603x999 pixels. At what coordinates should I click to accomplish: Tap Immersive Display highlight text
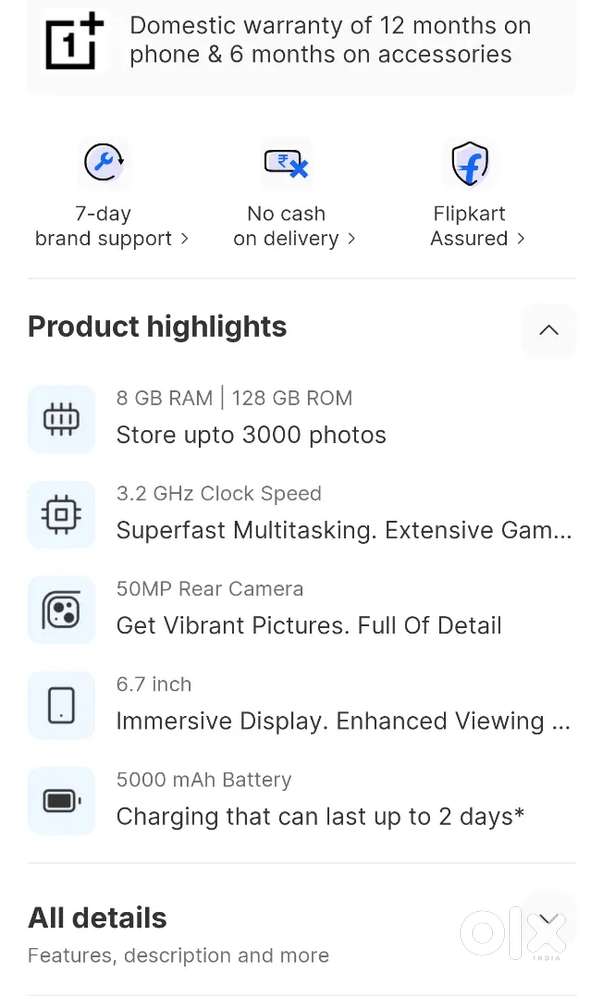tap(343, 721)
